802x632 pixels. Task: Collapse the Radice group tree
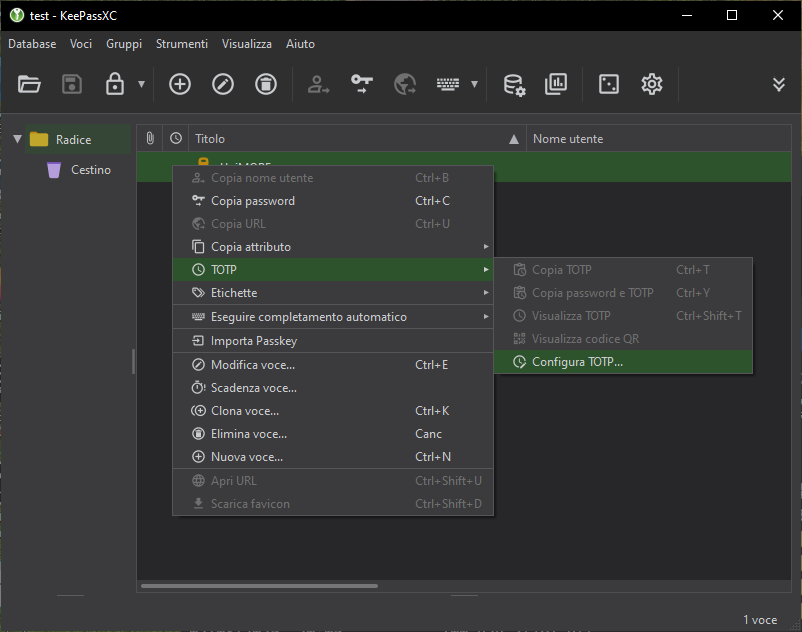point(17,139)
